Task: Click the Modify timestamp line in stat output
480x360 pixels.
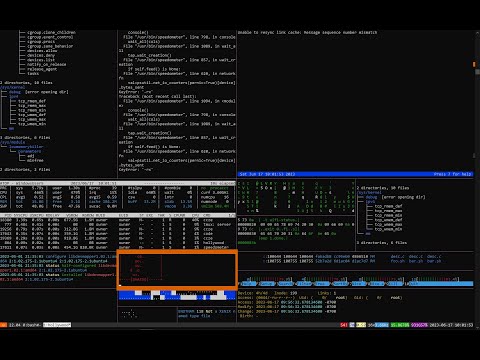Action: pyautogui.click(x=287, y=307)
